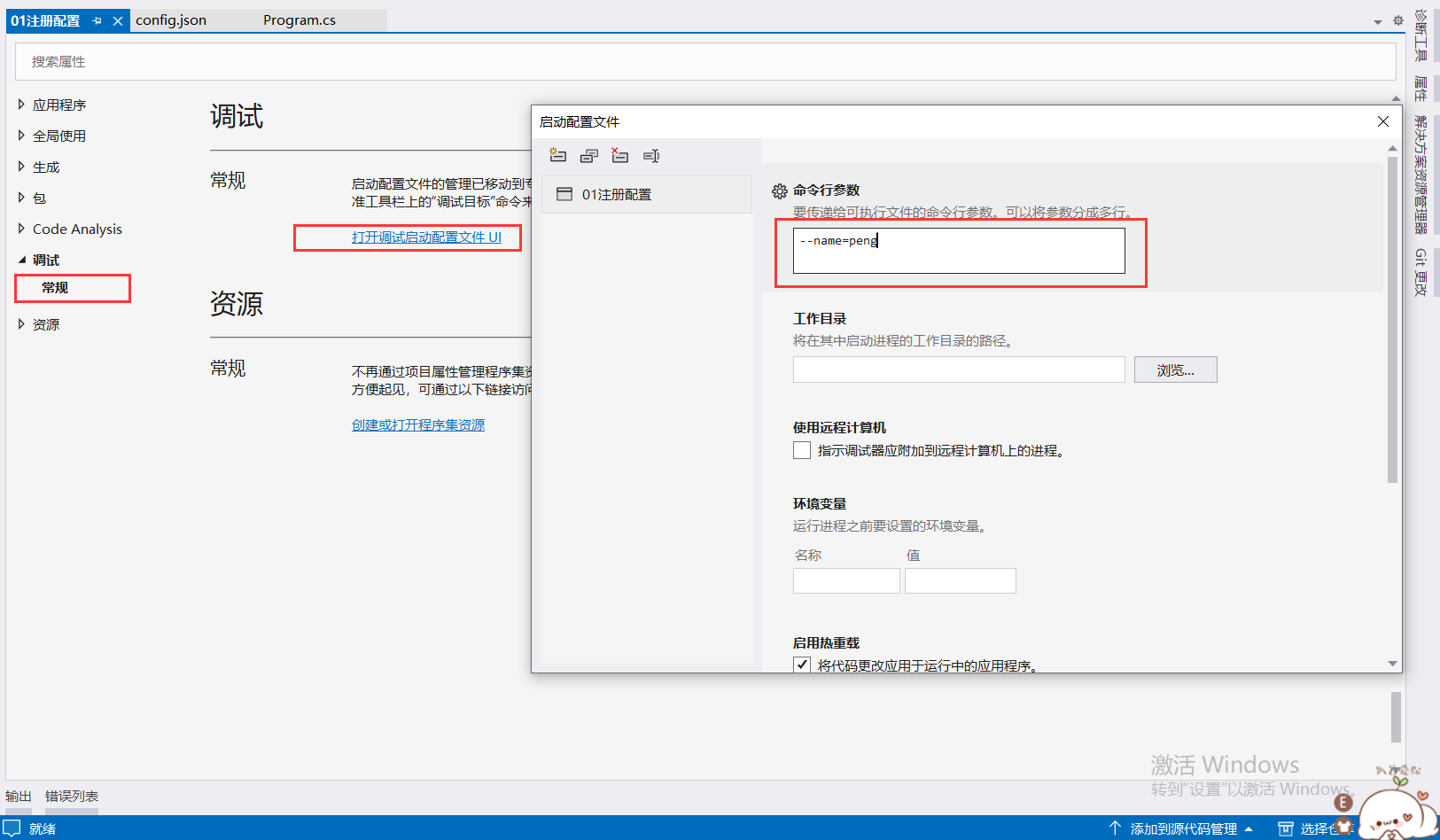
Task: Click the dialog scrollbar down arrow
Action: pos(1392,664)
